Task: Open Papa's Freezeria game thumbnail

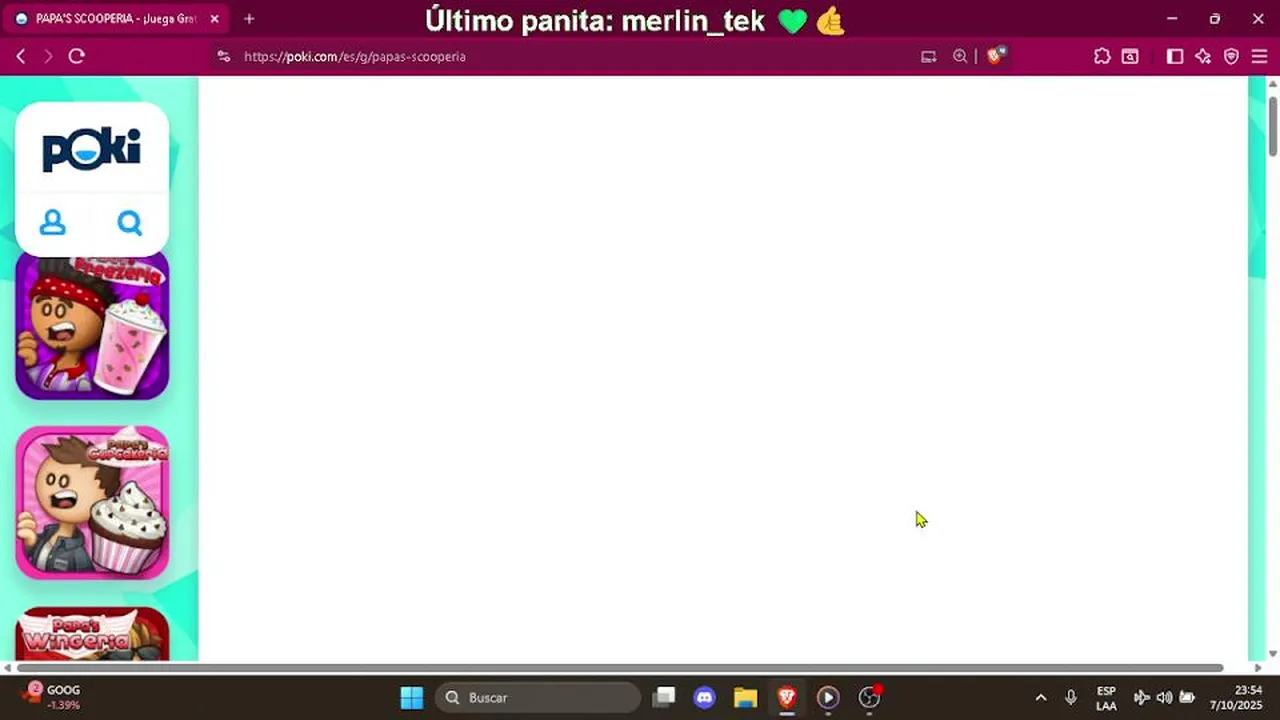Action: pyautogui.click(x=92, y=326)
